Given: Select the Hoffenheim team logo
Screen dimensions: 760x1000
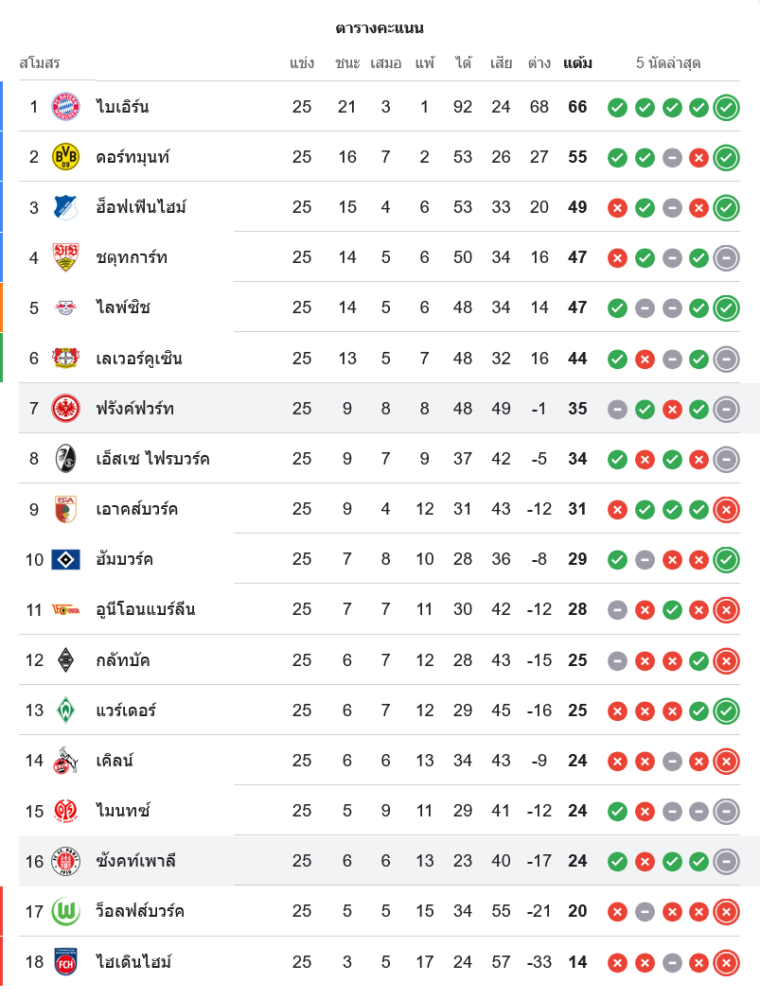Looking at the screenshot, I should pyautogui.click(x=66, y=208).
